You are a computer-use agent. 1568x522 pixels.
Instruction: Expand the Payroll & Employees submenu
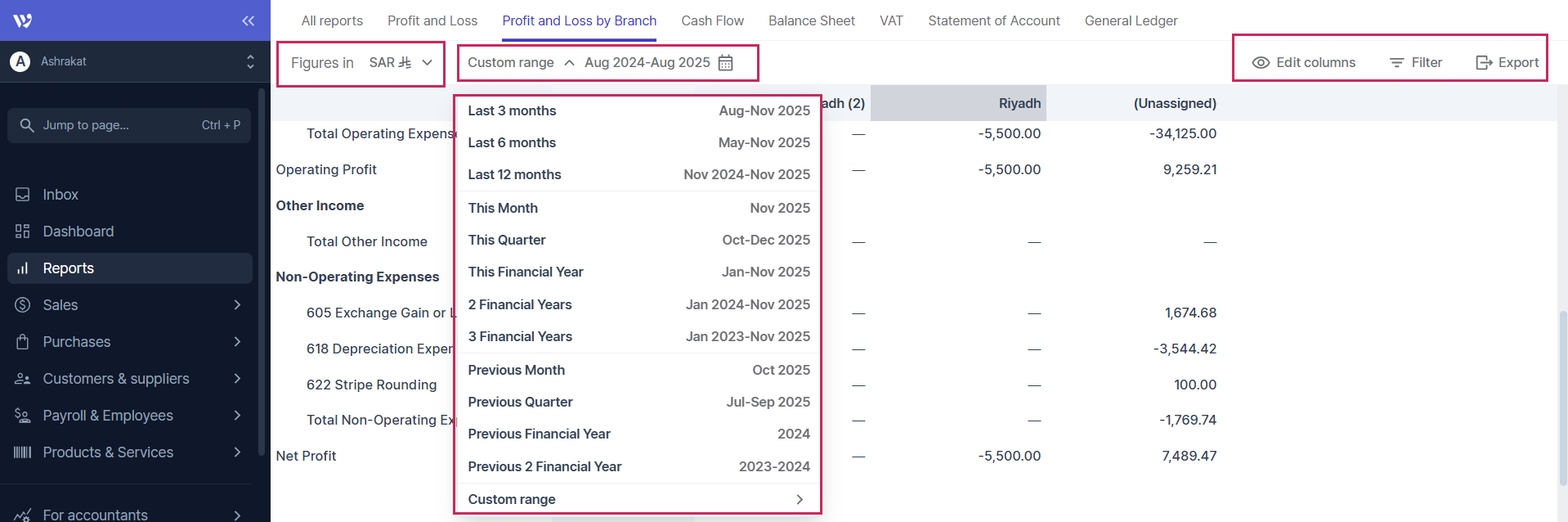237,416
